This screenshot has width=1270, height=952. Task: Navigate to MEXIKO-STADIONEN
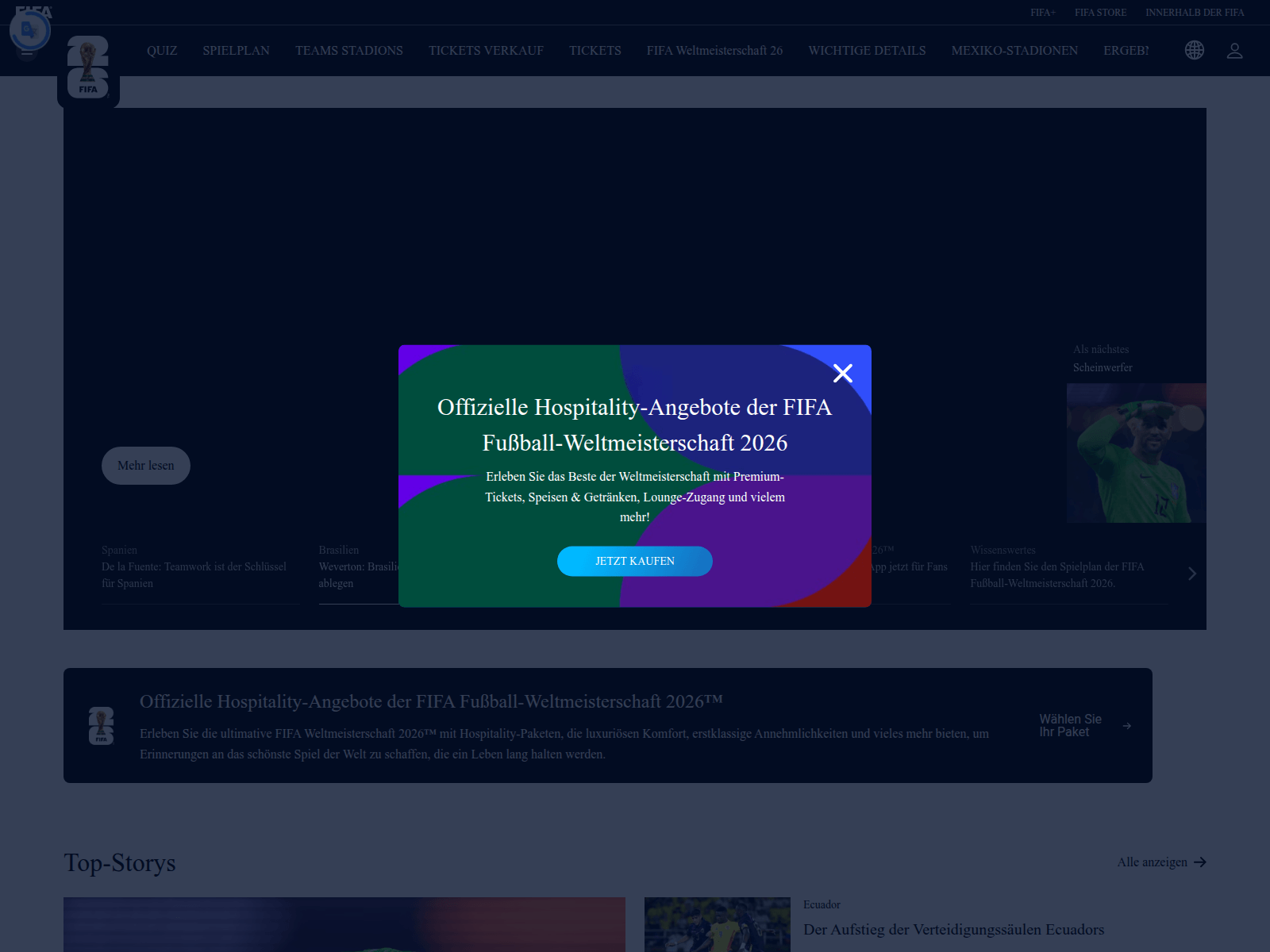[1014, 50]
